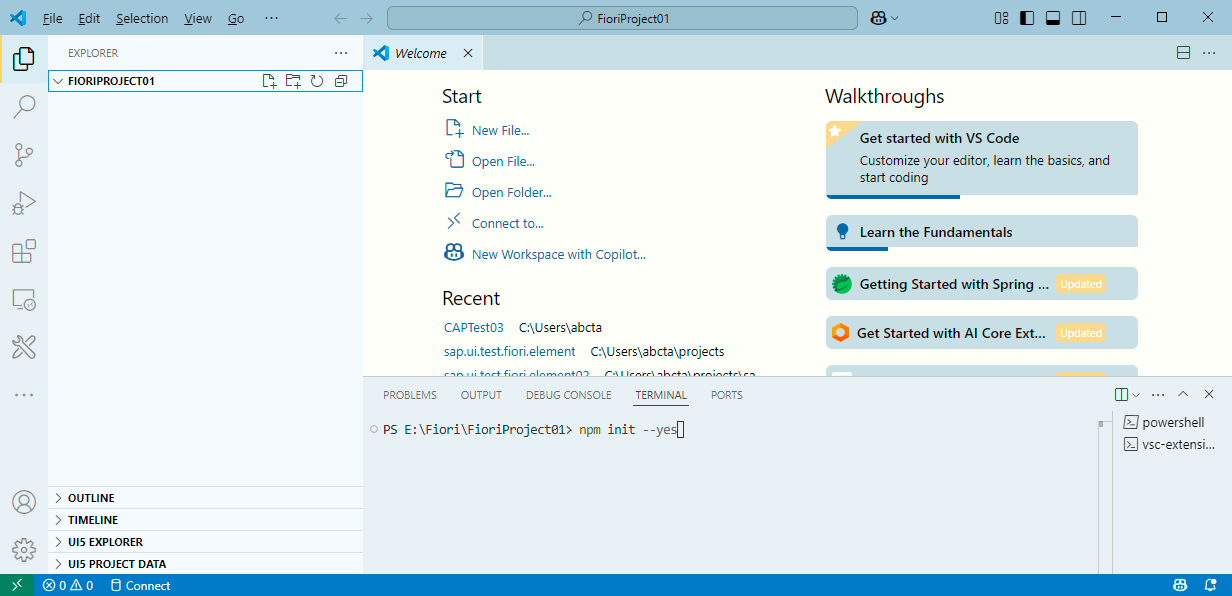
Task: Close the Welcome tab
Action: coord(467,53)
